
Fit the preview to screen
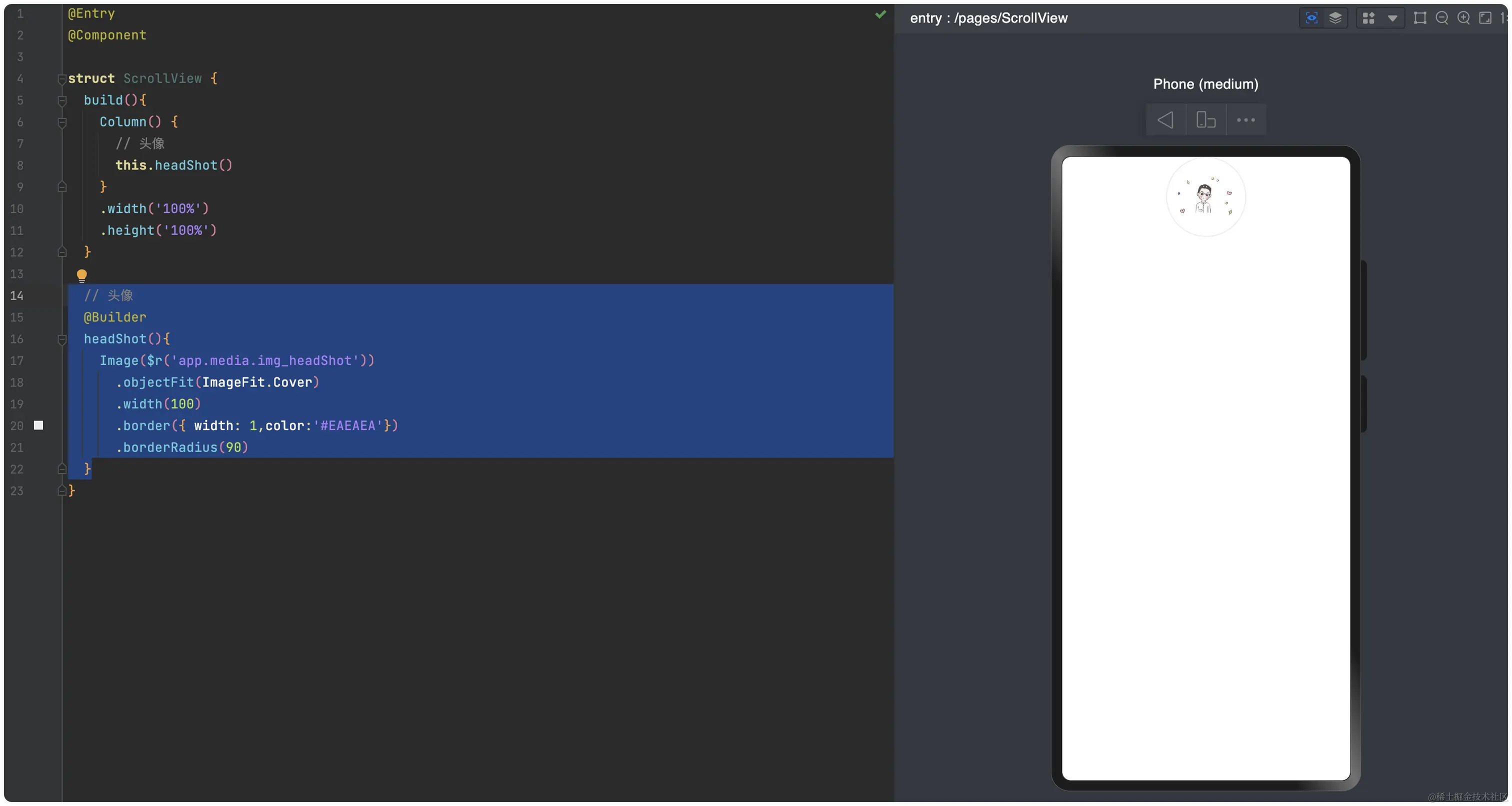1485,18
